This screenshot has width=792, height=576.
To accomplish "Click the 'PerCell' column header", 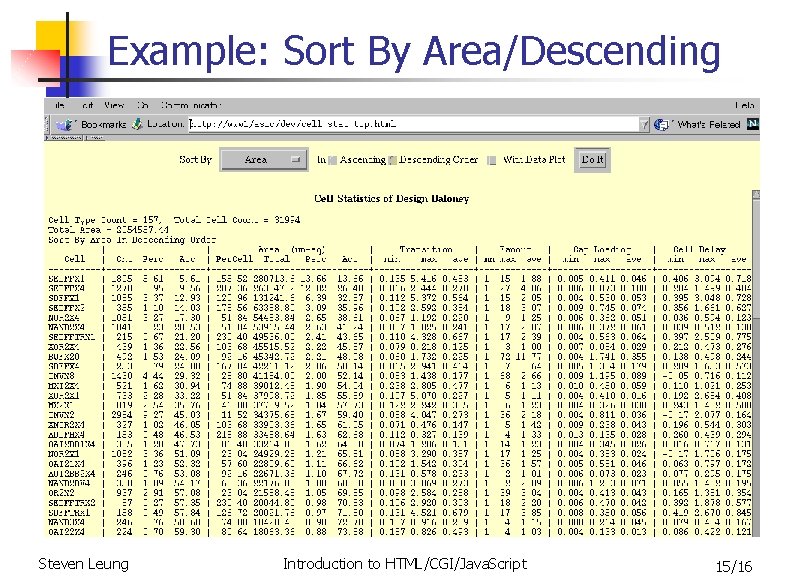I will pos(234,259).
